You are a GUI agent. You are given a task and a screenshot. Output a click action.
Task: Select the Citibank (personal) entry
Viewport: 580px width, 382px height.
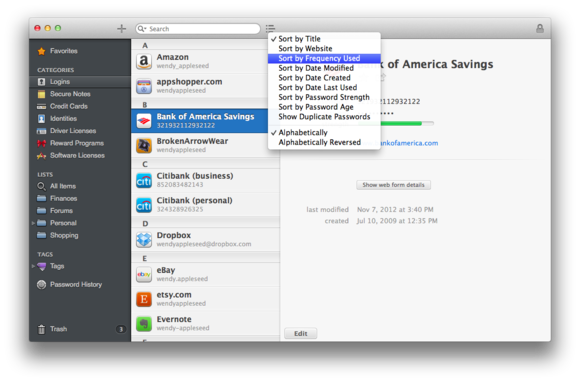point(206,204)
